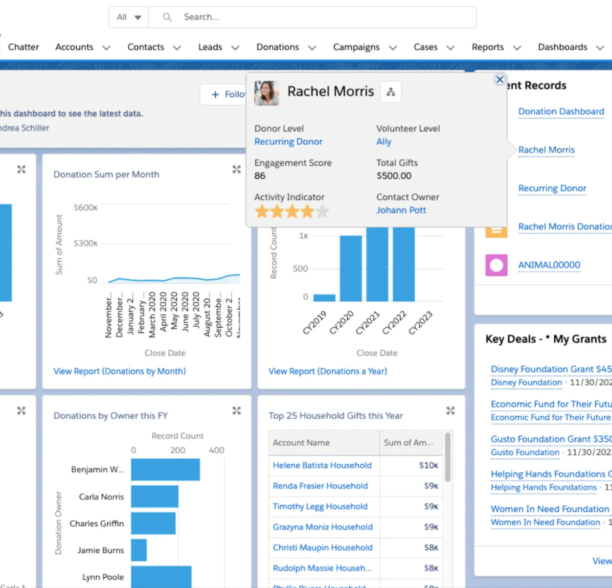Click the Jamie Burns bar in chart

[x=139, y=550]
